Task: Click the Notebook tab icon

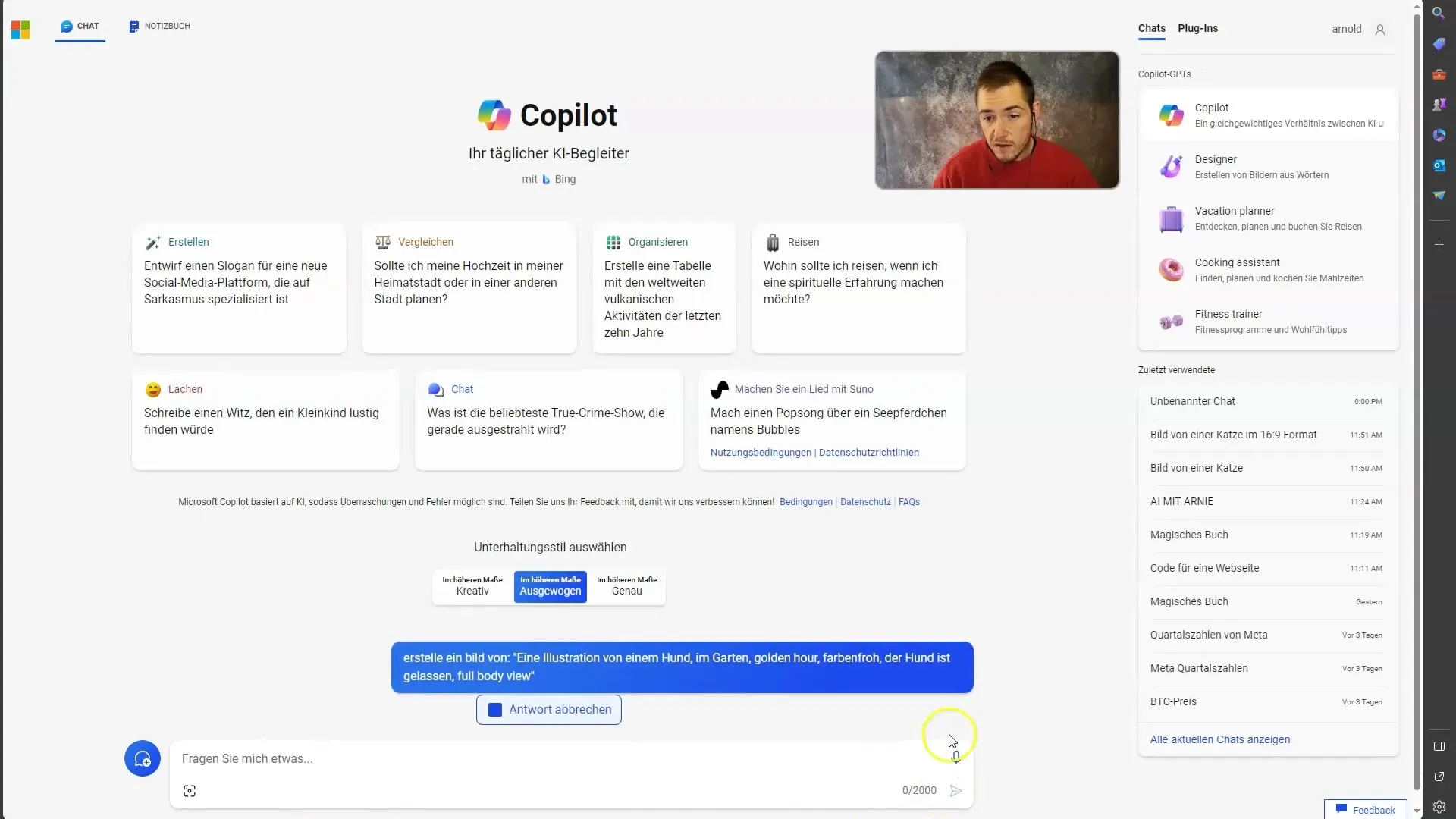Action: tap(133, 26)
